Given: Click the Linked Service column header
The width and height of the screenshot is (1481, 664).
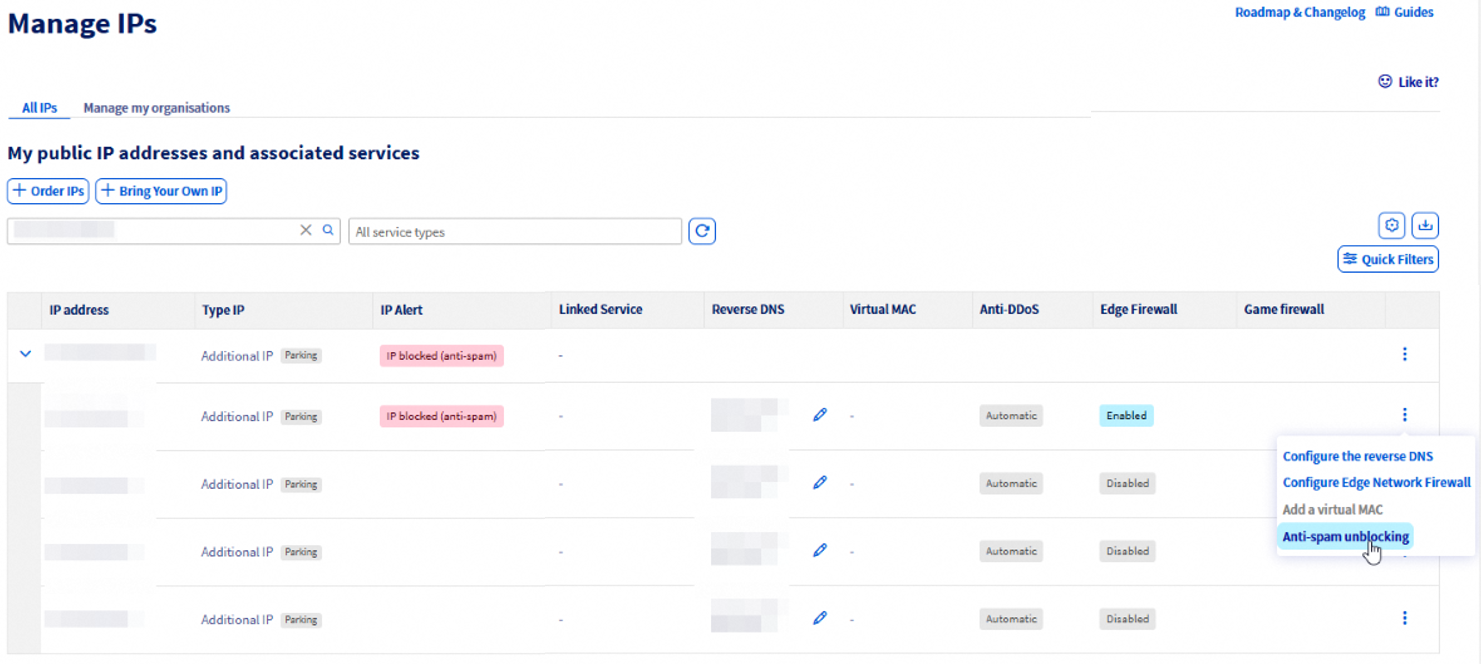Looking at the screenshot, I should tap(600, 310).
